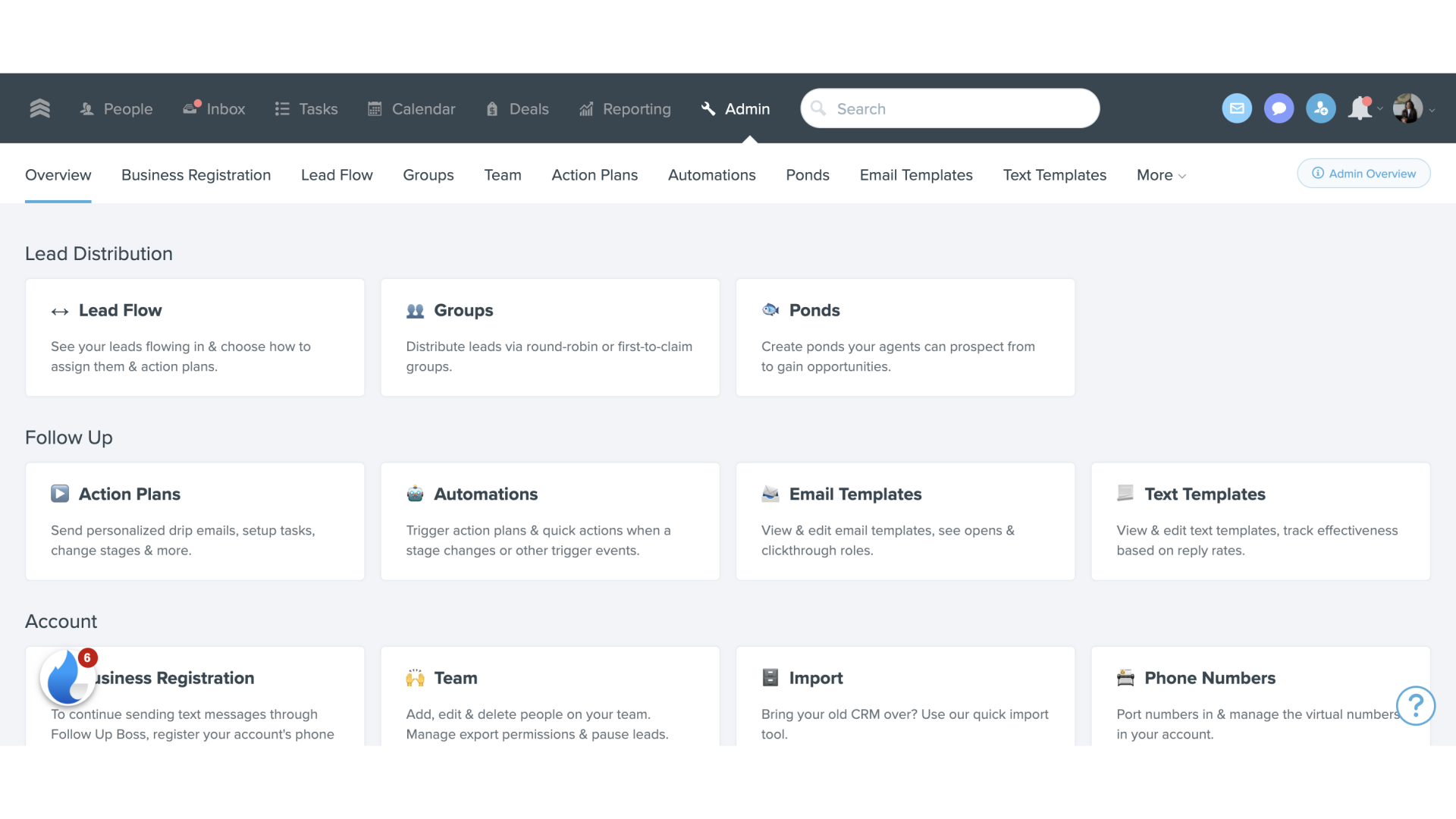Click the Ponds icon
The height and width of the screenshot is (819, 1456).
pos(771,310)
